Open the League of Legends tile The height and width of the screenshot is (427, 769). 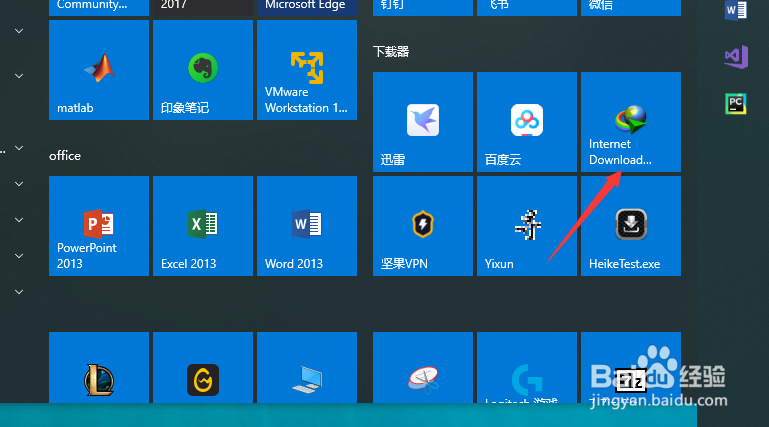tap(99, 368)
